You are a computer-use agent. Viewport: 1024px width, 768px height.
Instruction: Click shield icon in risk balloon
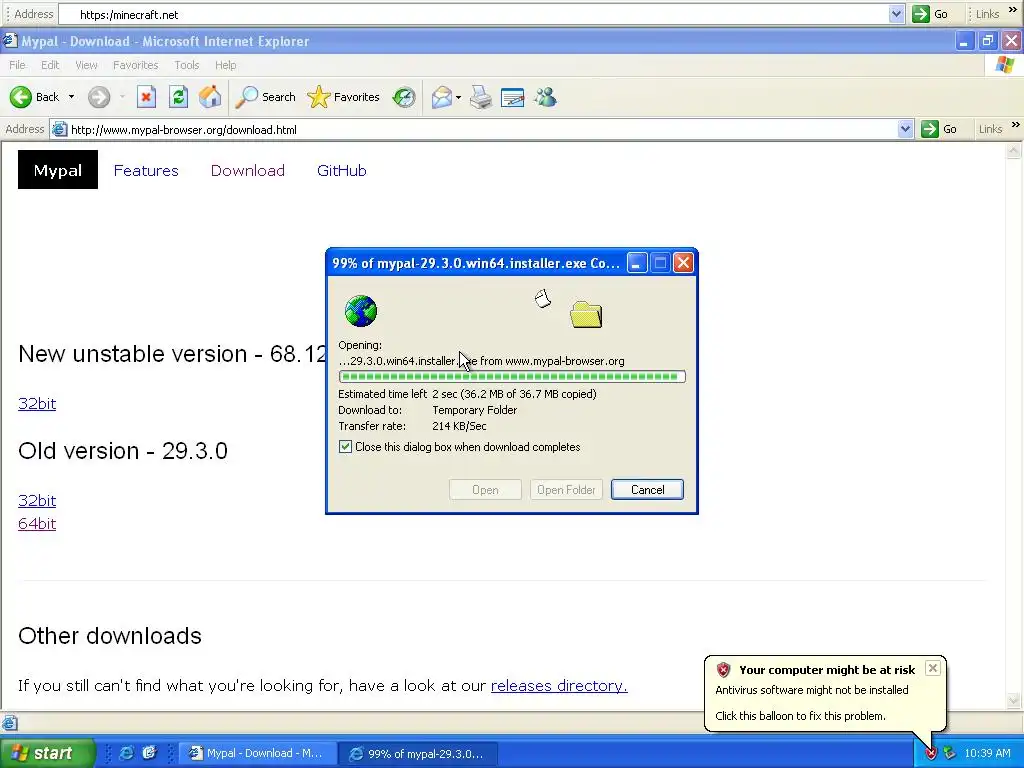pos(723,669)
